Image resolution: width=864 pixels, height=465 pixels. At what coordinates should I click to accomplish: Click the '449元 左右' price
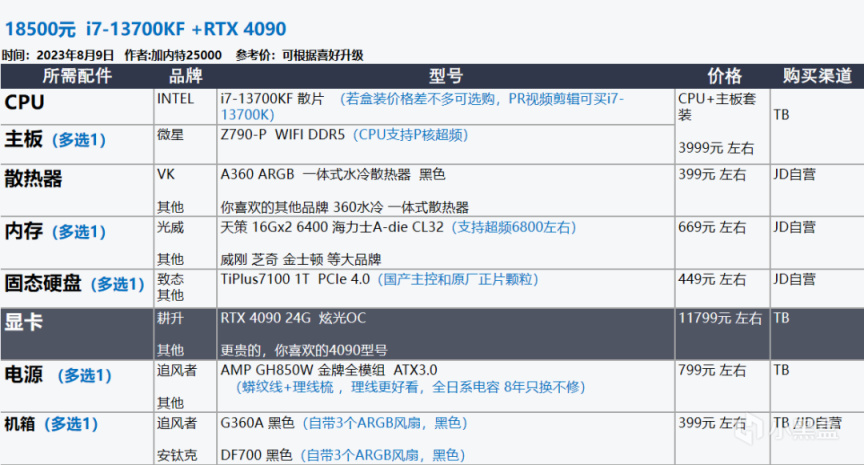tap(712, 279)
